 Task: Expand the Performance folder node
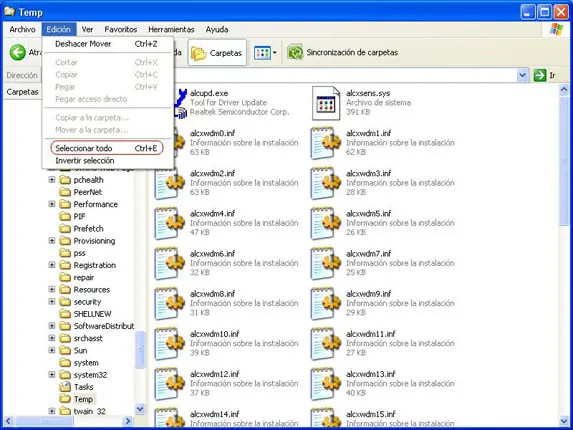point(52,204)
